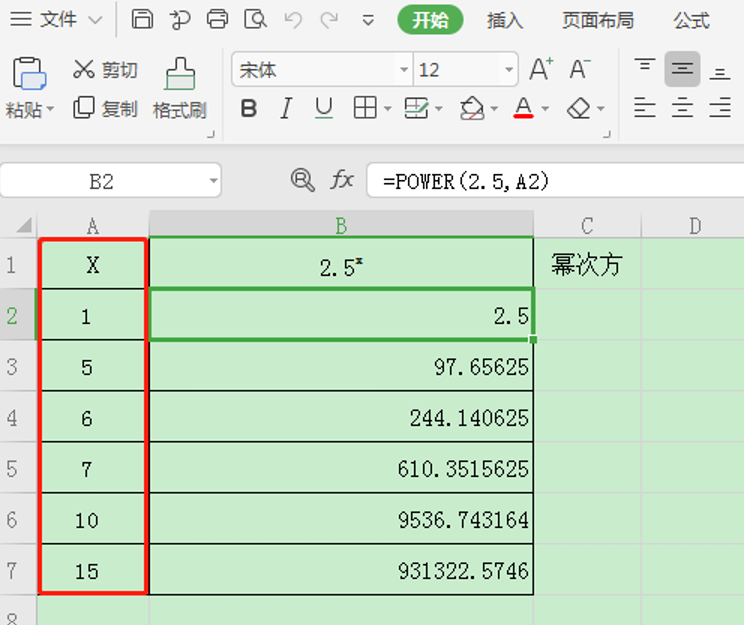Click the 粘贴 paste icon
Viewport: 744px width, 625px height.
coord(29,74)
